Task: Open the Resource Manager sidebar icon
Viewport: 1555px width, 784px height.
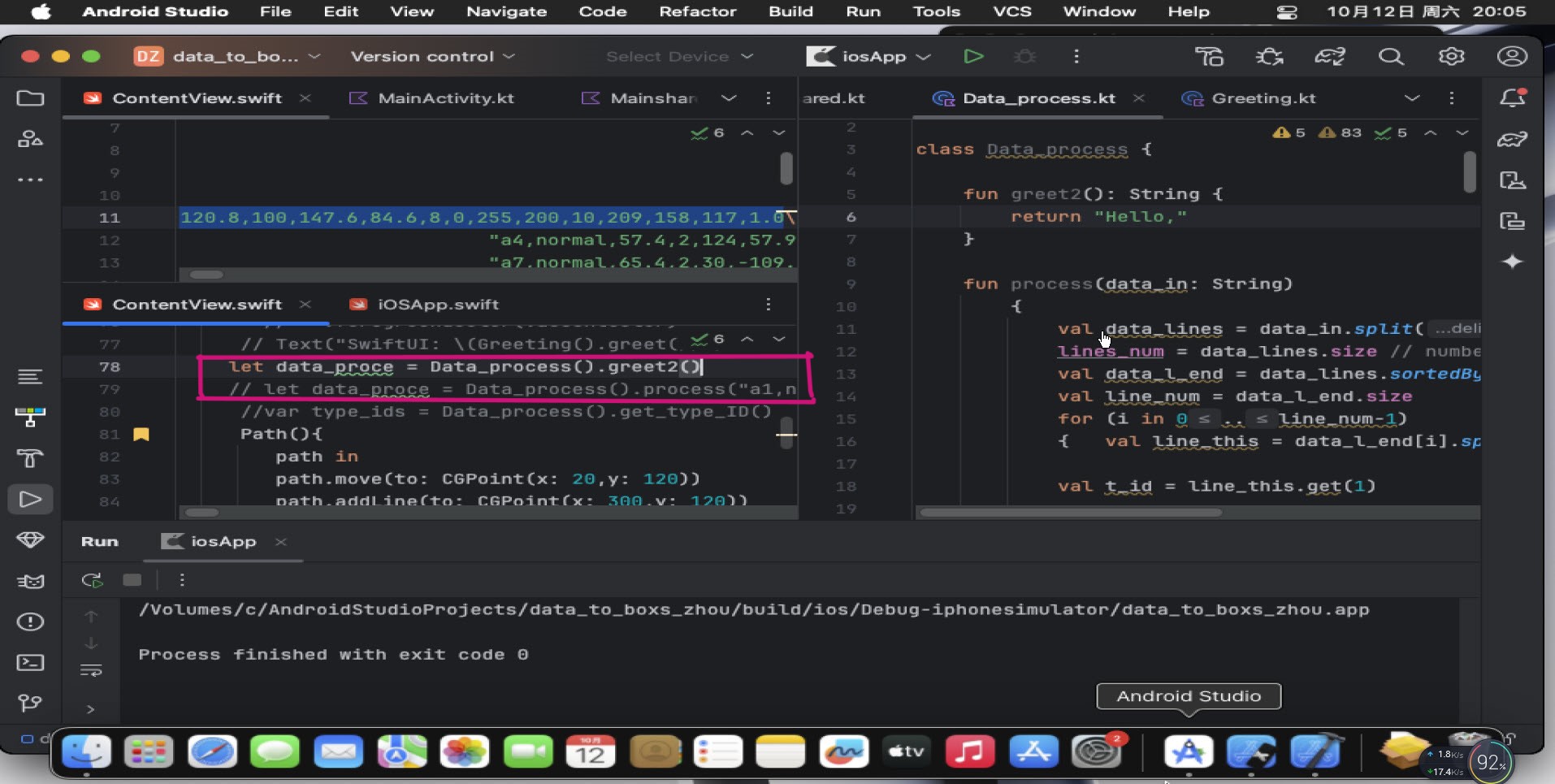Action: [30, 139]
